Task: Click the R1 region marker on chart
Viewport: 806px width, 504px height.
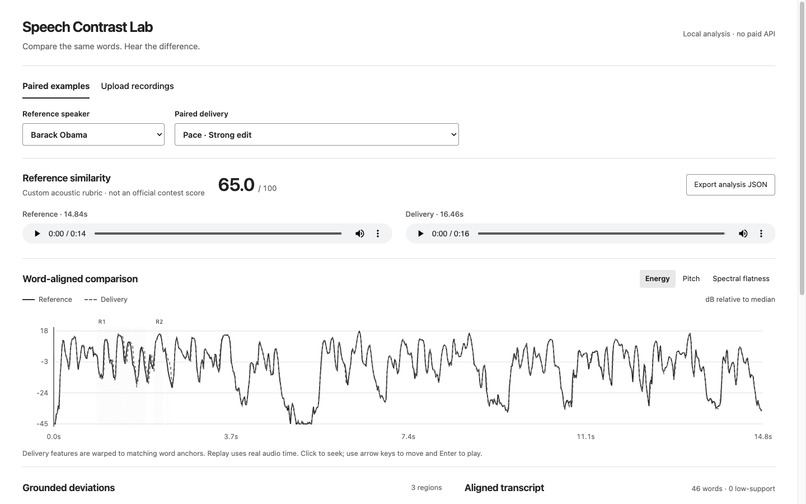Action: tap(102, 322)
